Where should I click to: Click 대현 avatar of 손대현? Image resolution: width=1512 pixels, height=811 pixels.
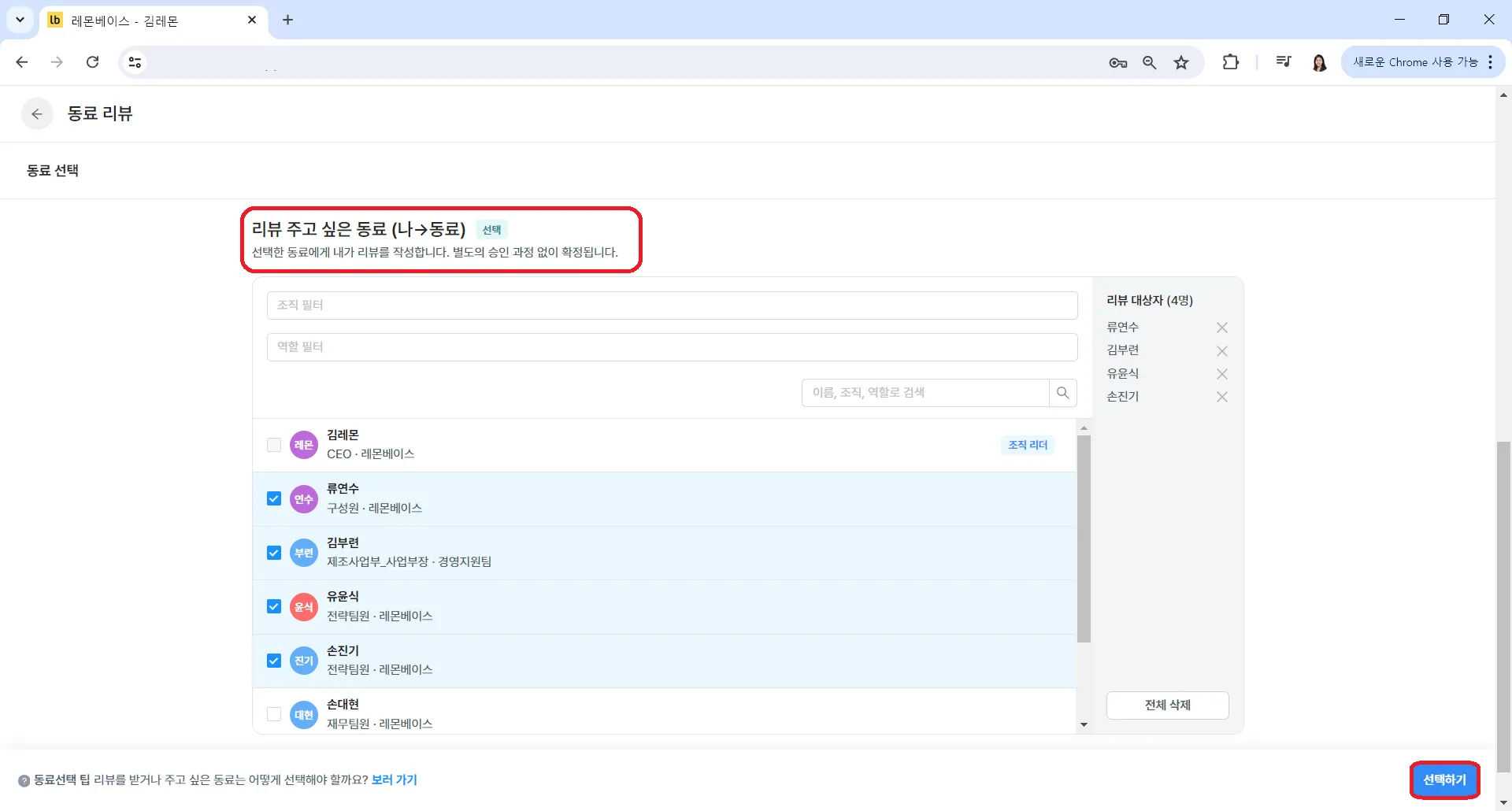tap(304, 715)
